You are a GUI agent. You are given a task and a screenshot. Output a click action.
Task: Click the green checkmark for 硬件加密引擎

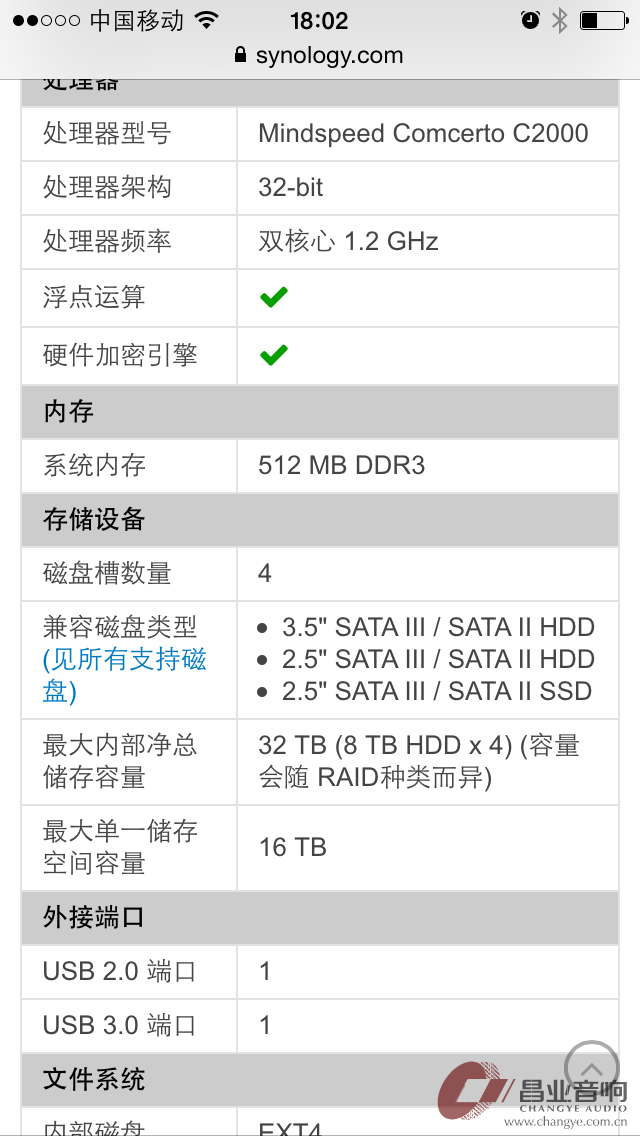[x=274, y=355]
